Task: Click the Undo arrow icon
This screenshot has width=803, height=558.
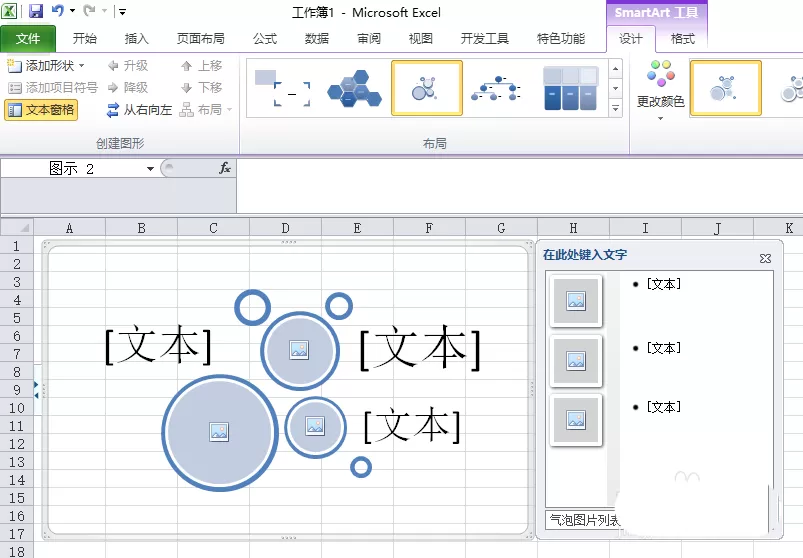Action: (x=57, y=11)
